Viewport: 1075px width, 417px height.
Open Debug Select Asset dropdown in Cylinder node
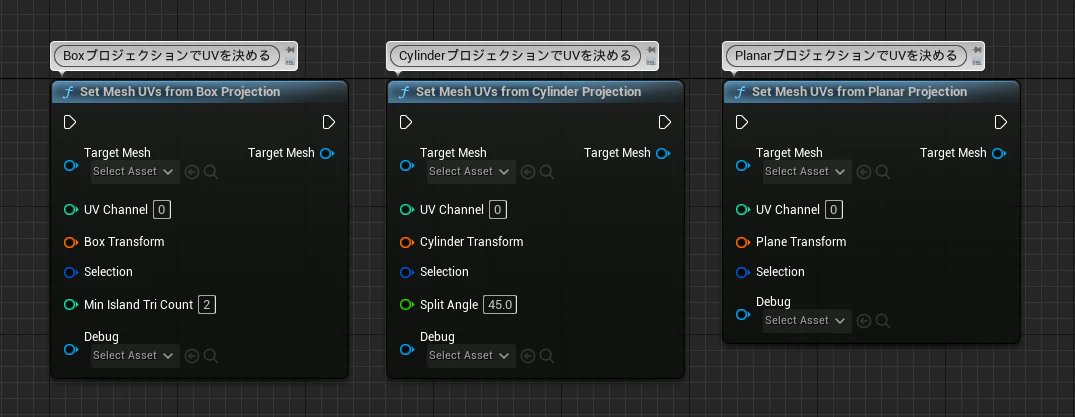tap(471, 355)
